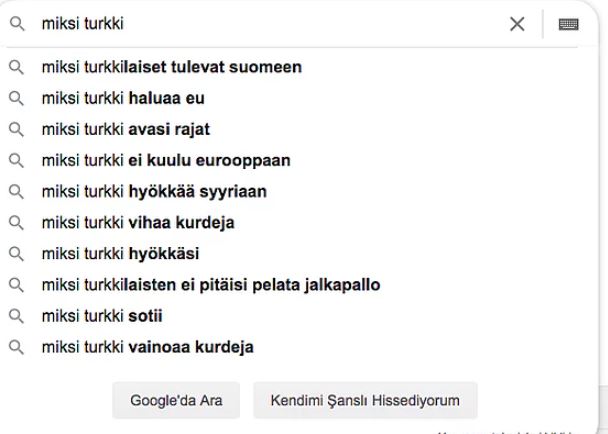
Task: Click the clear search X icon
Action: pos(517,24)
